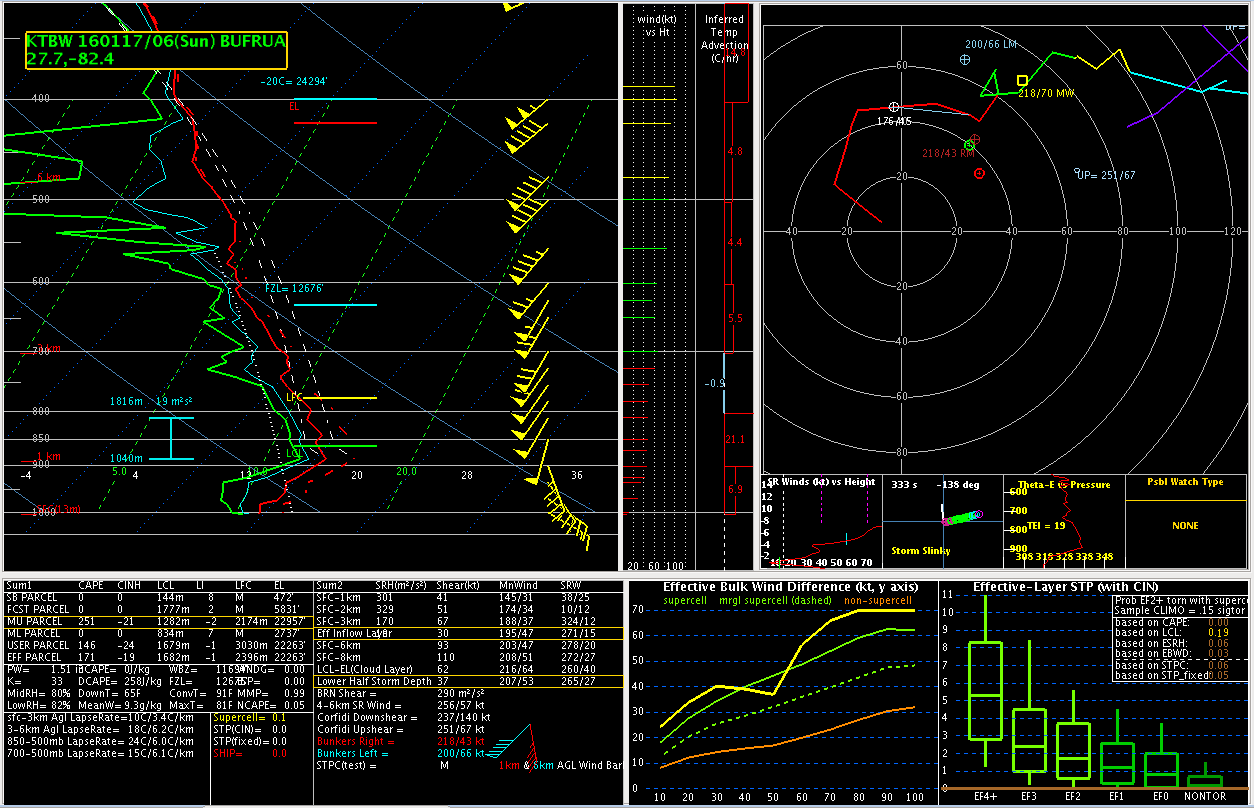Image resolution: width=1254 pixels, height=808 pixels.
Task: Click the yellow square mean wind marker
Action: coord(1022,80)
